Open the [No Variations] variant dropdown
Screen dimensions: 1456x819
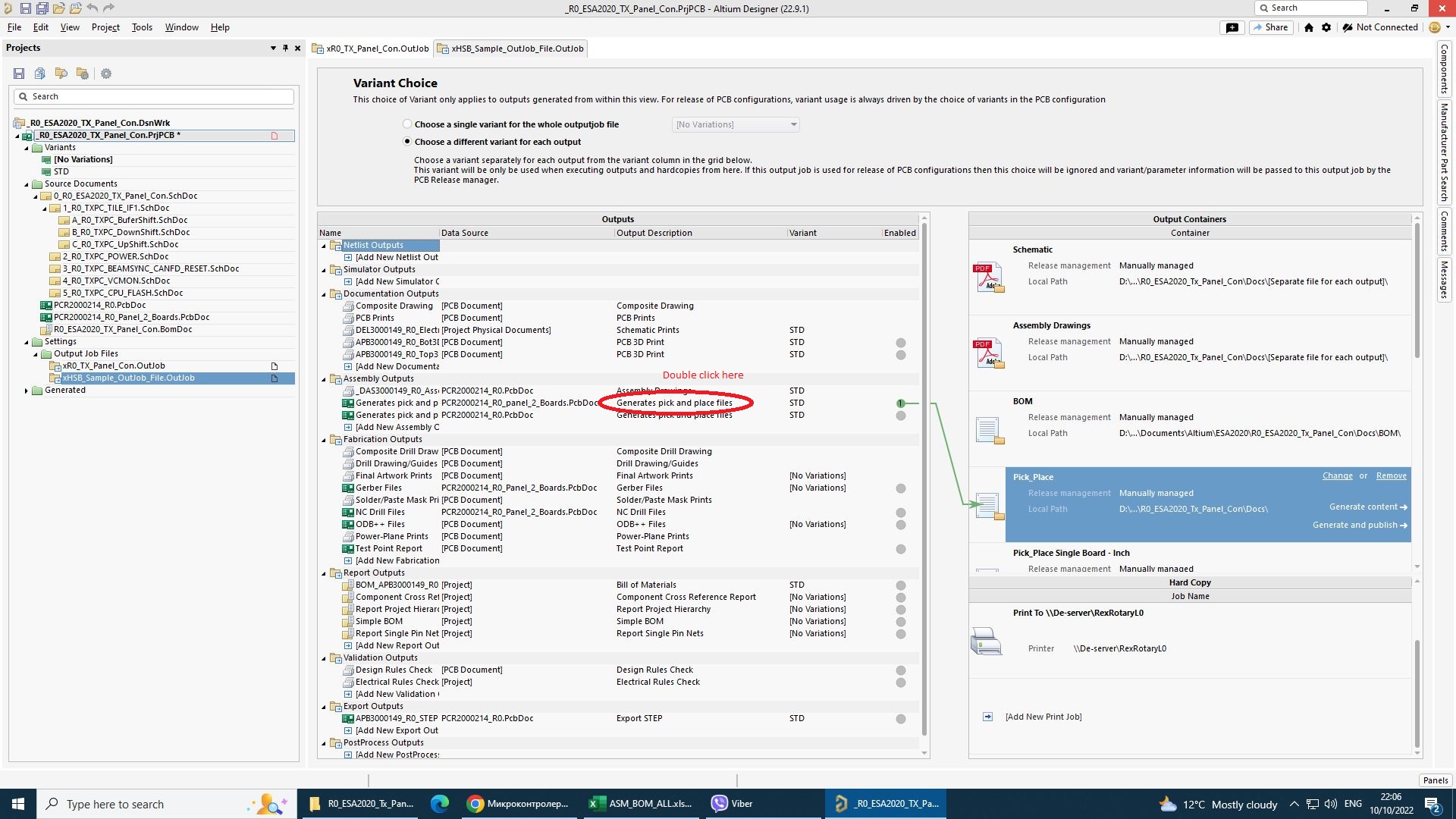tap(736, 124)
